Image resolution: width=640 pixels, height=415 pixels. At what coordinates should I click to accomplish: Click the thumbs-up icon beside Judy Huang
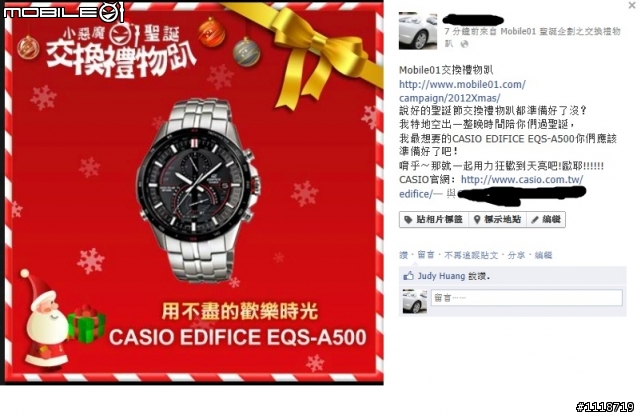pos(408,276)
